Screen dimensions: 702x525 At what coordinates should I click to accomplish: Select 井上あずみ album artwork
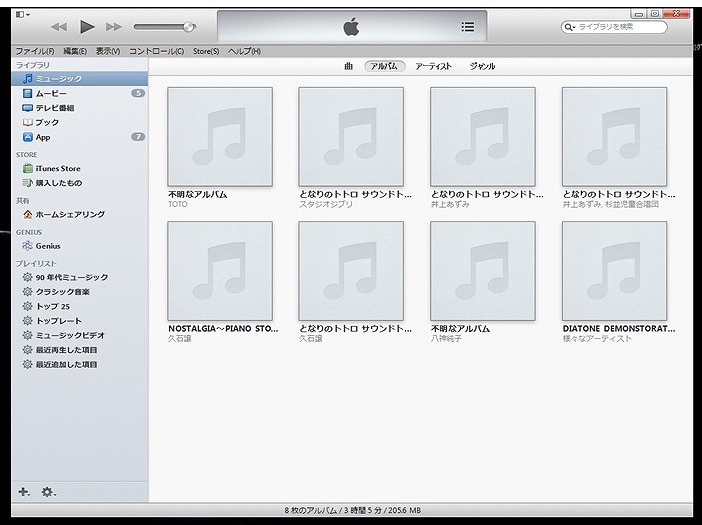(x=483, y=137)
